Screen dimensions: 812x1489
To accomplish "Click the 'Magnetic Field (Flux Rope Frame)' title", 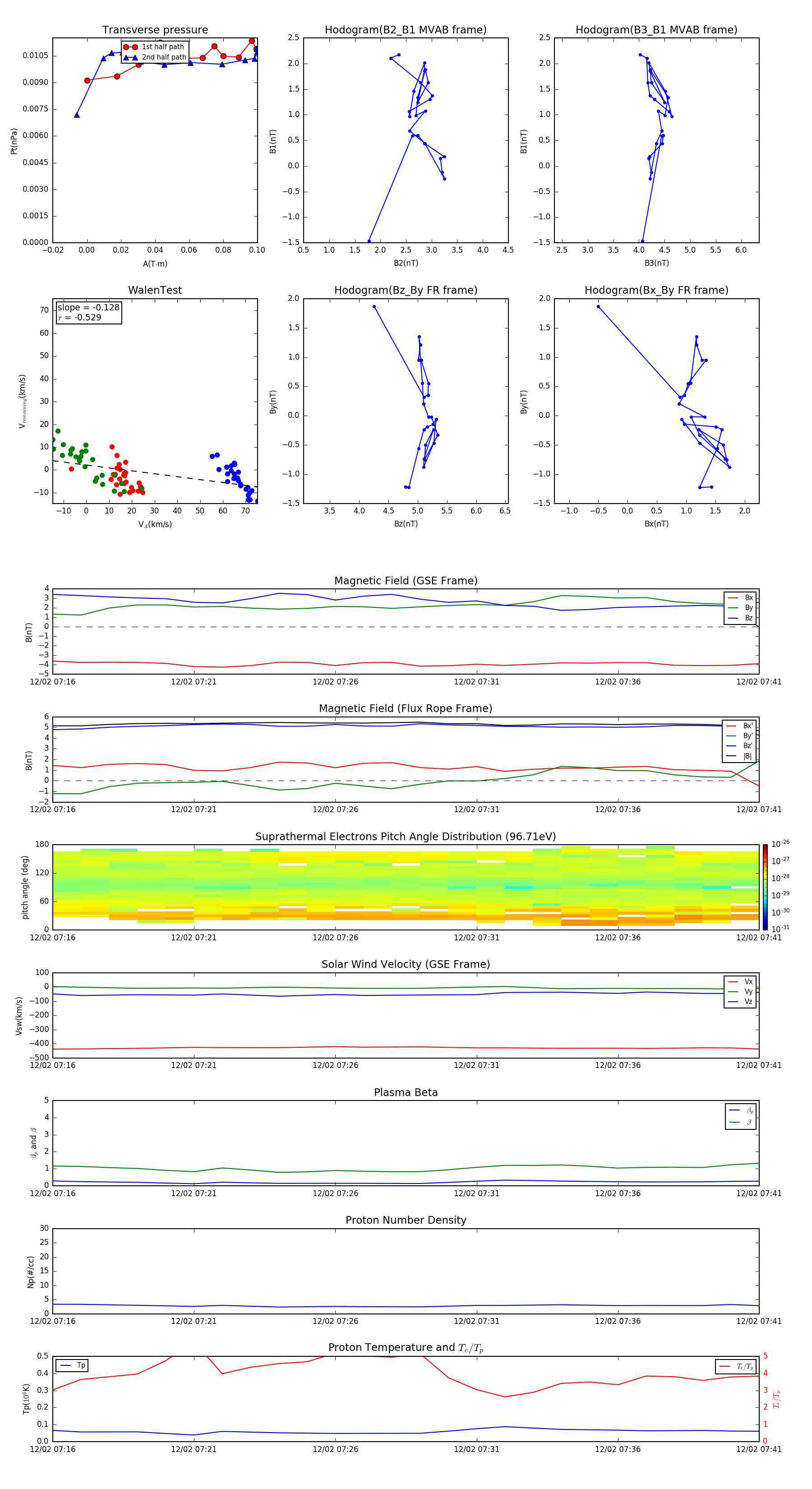I will tap(406, 709).
